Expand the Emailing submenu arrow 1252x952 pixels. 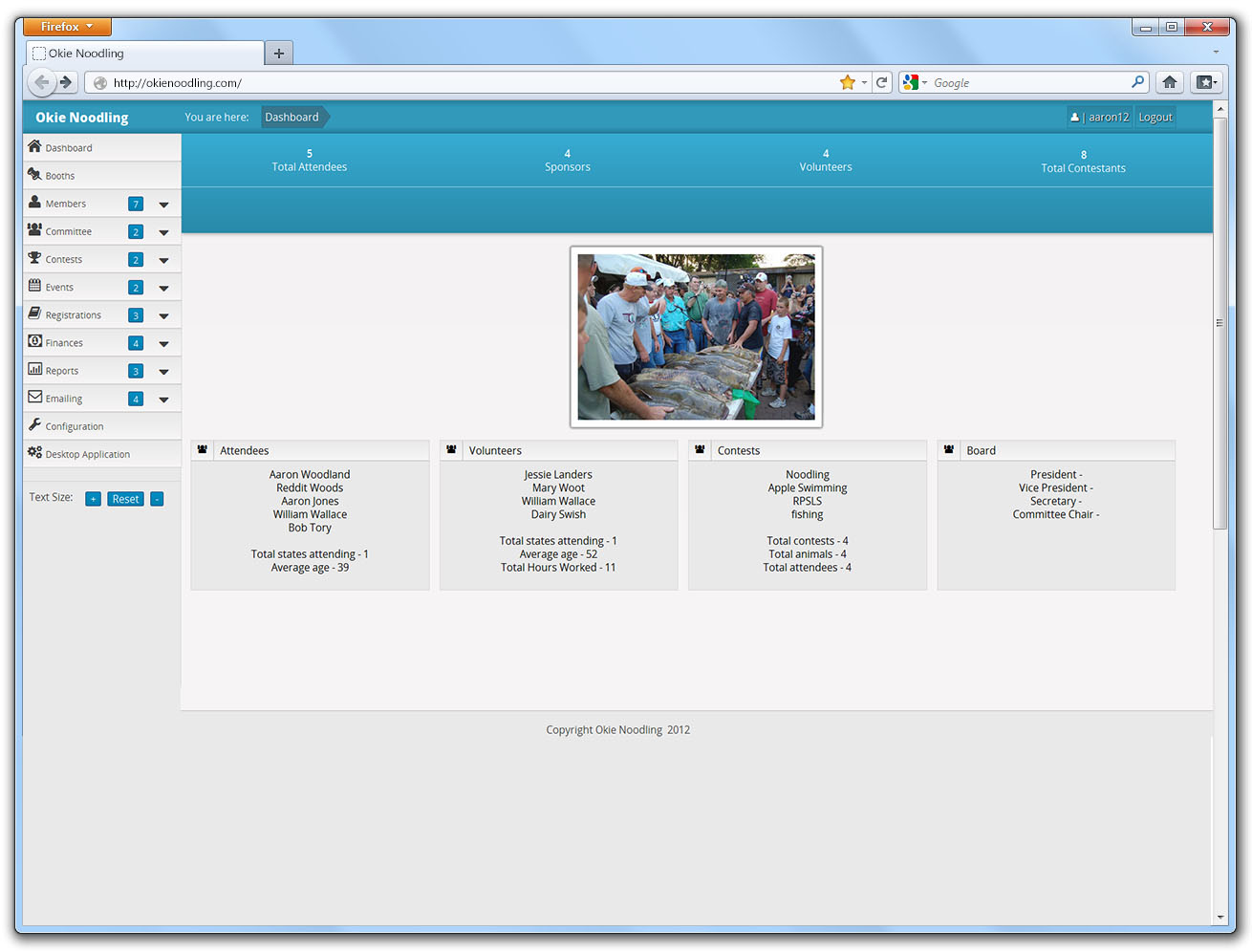(x=163, y=400)
